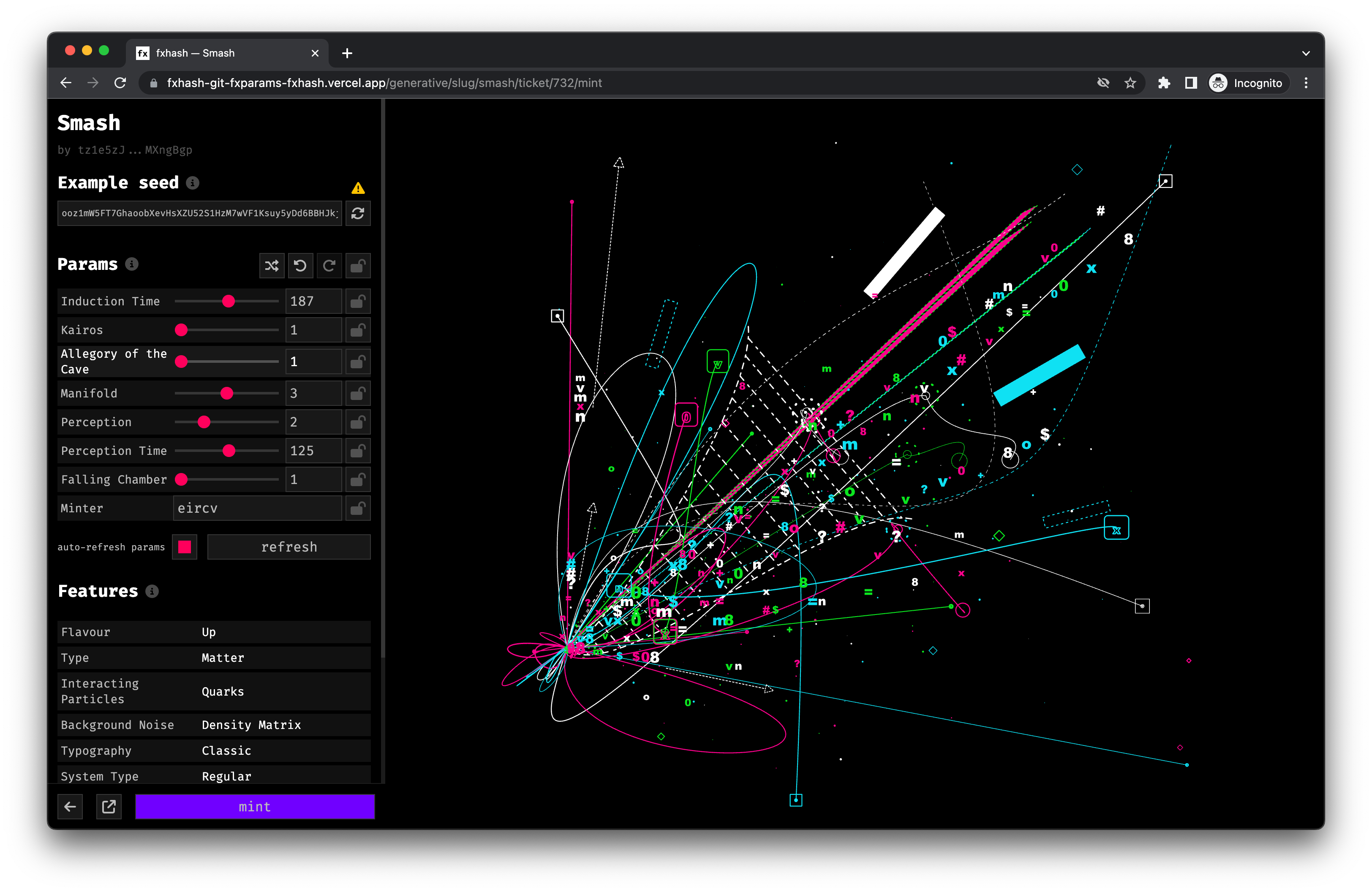
Task: Toggle the Induction Time lock
Action: (358, 302)
